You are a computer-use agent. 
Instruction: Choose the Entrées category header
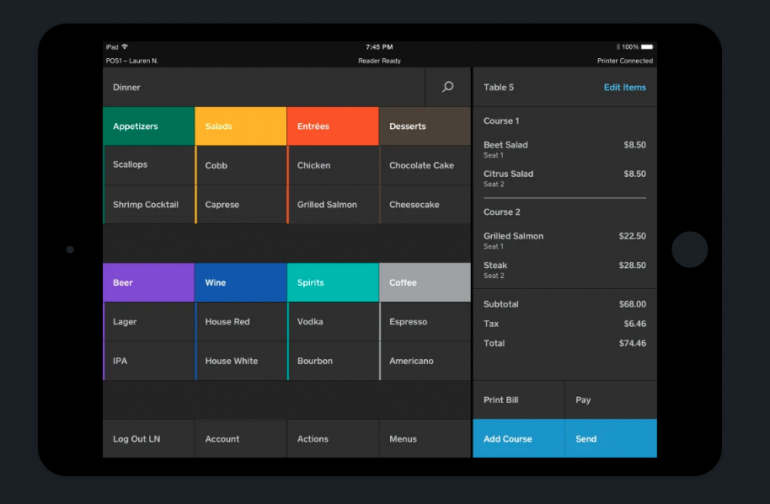point(332,127)
